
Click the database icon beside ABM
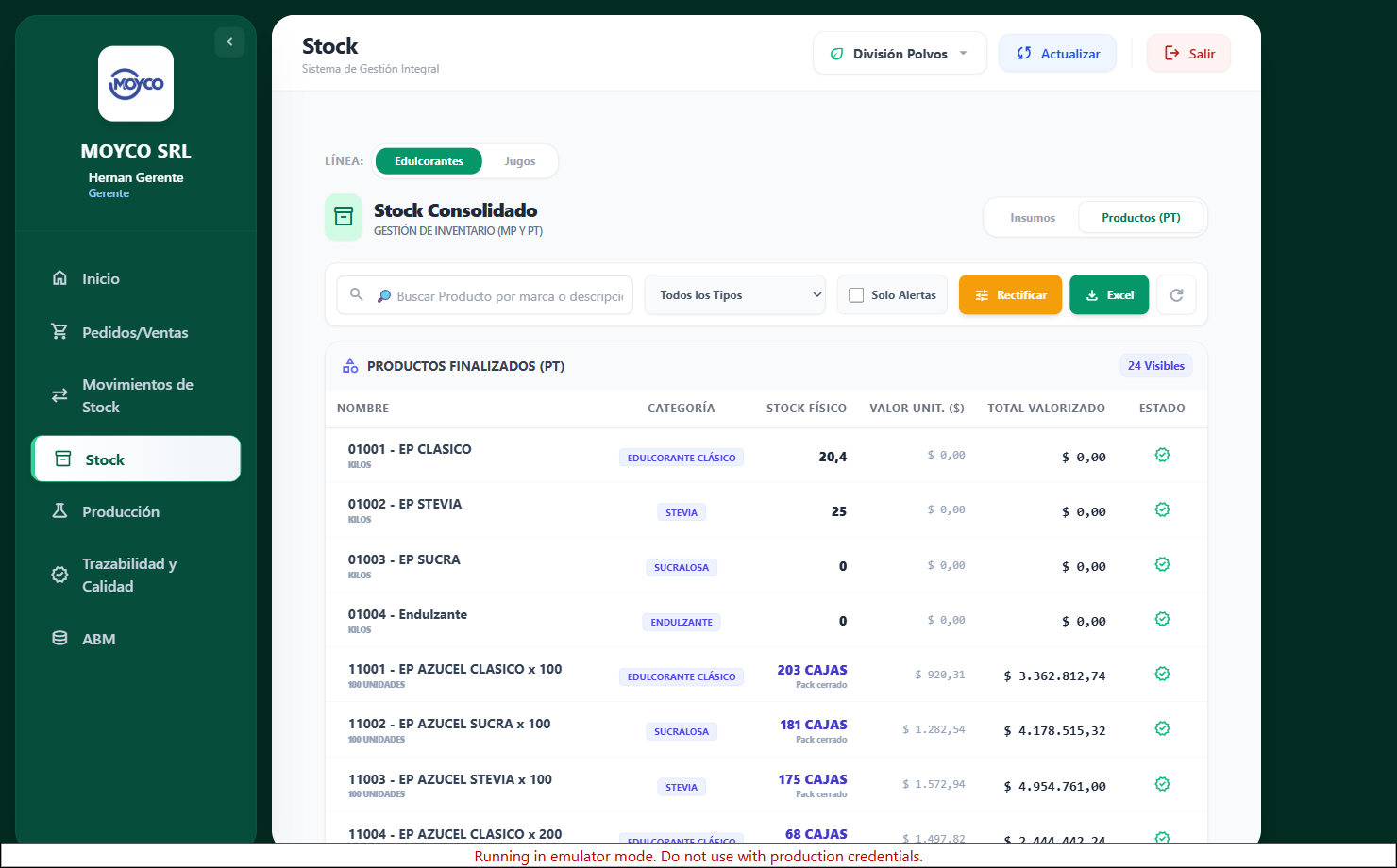coord(59,639)
